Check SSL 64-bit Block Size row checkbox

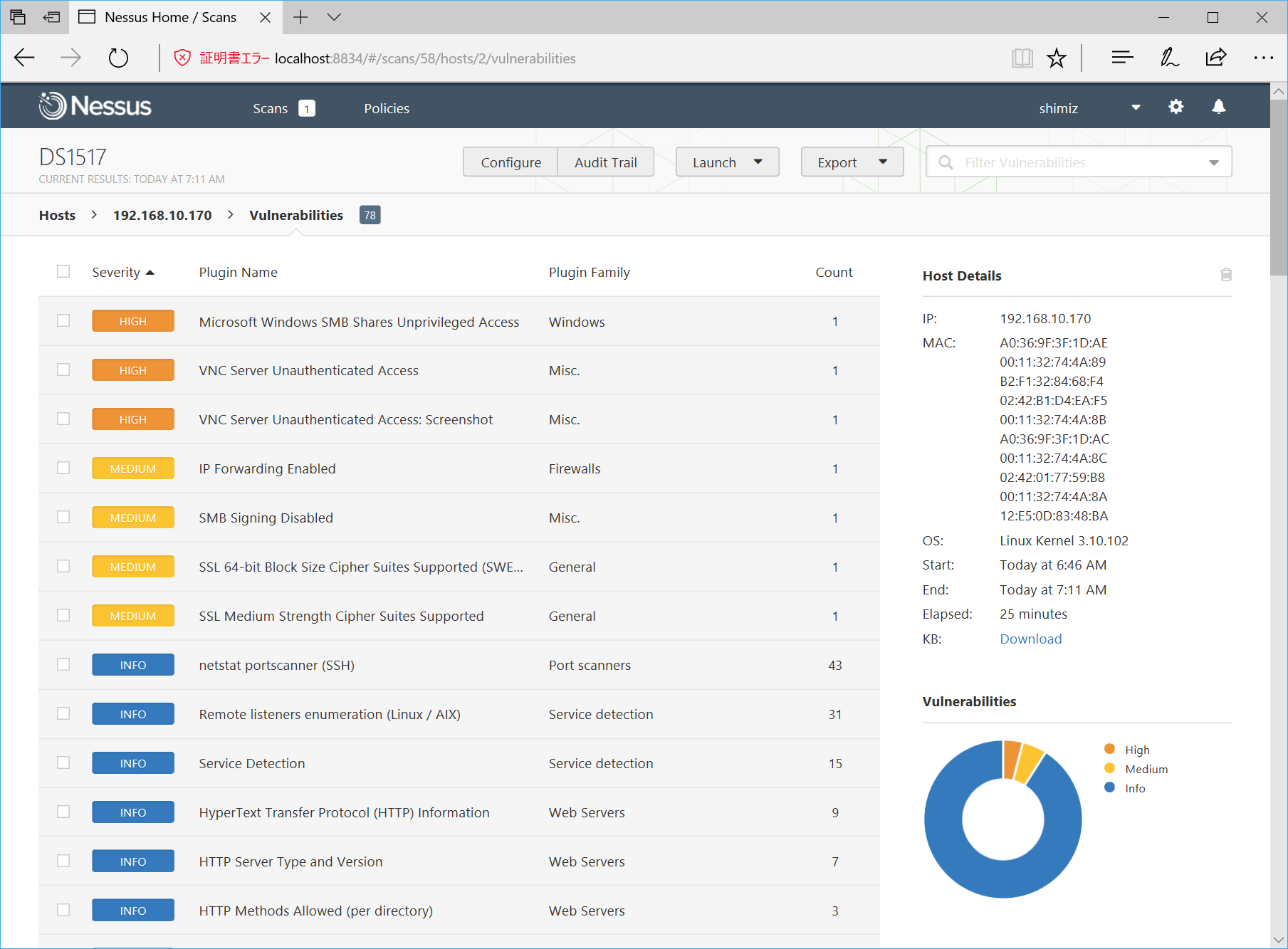point(63,566)
